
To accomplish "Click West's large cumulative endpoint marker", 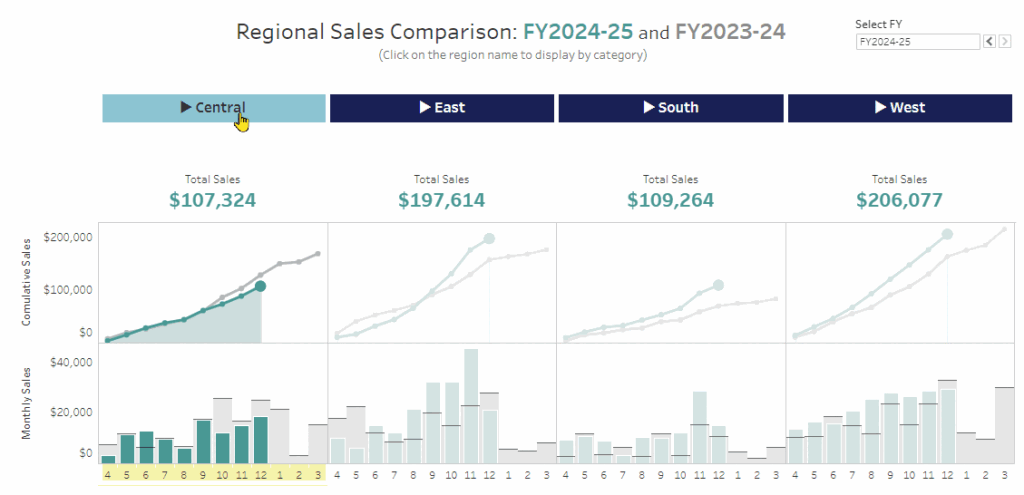I will (947, 235).
